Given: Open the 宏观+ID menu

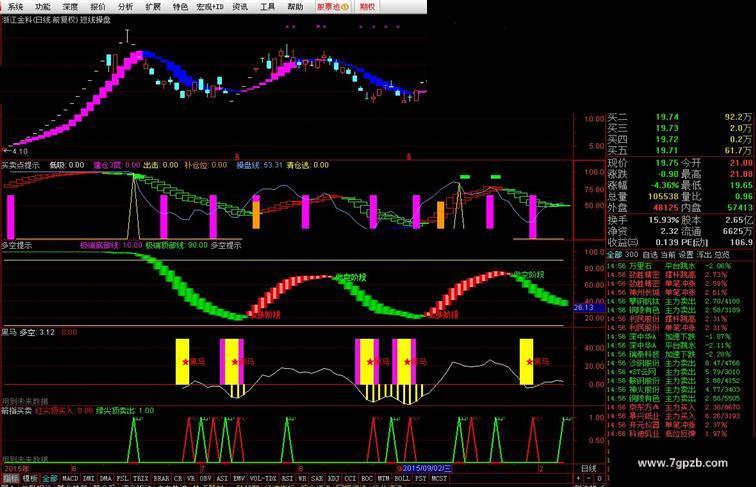Looking at the screenshot, I should 210,7.
